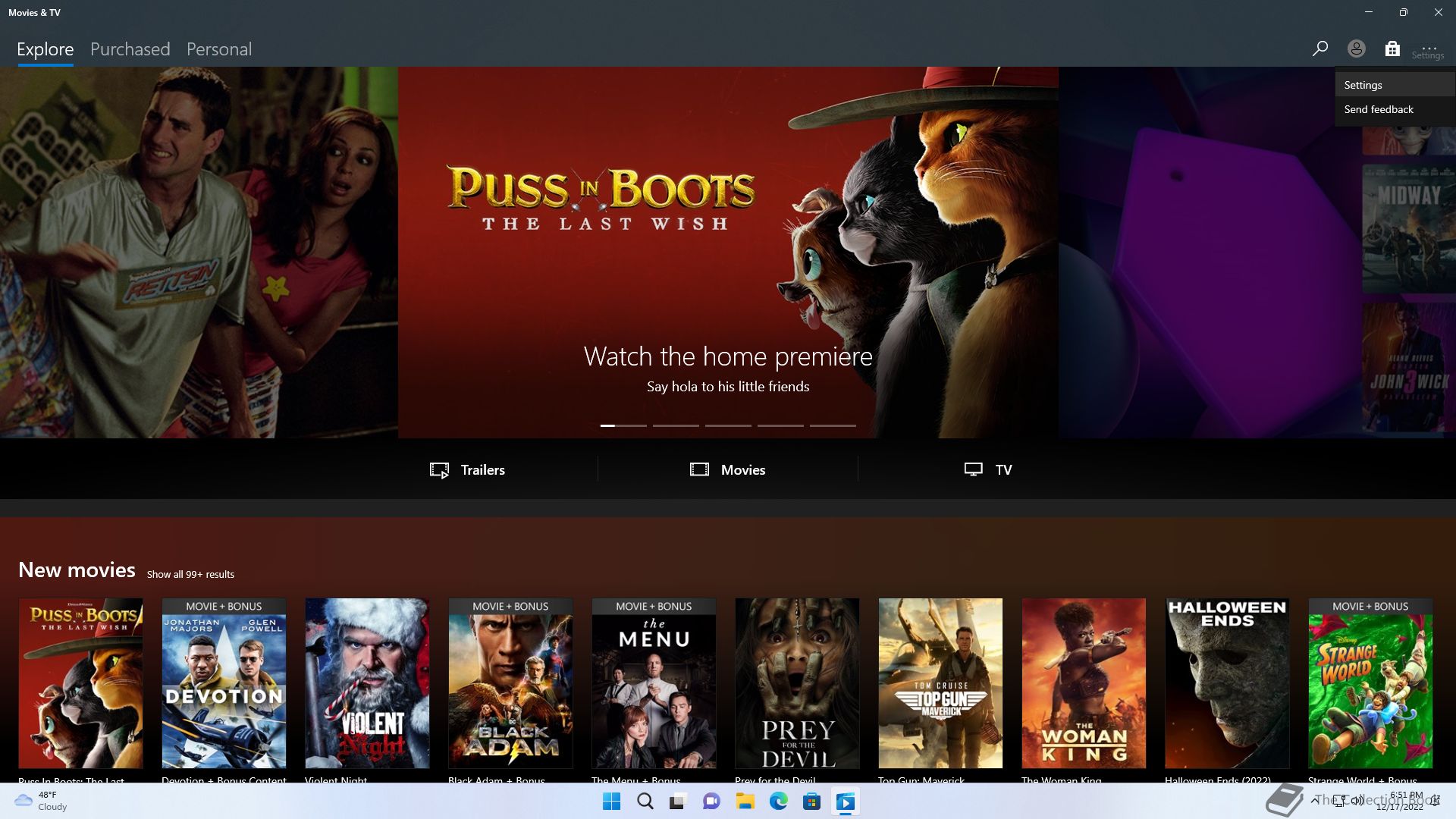Select the third carousel indicator
The width and height of the screenshot is (1456, 819).
pos(728,425)
